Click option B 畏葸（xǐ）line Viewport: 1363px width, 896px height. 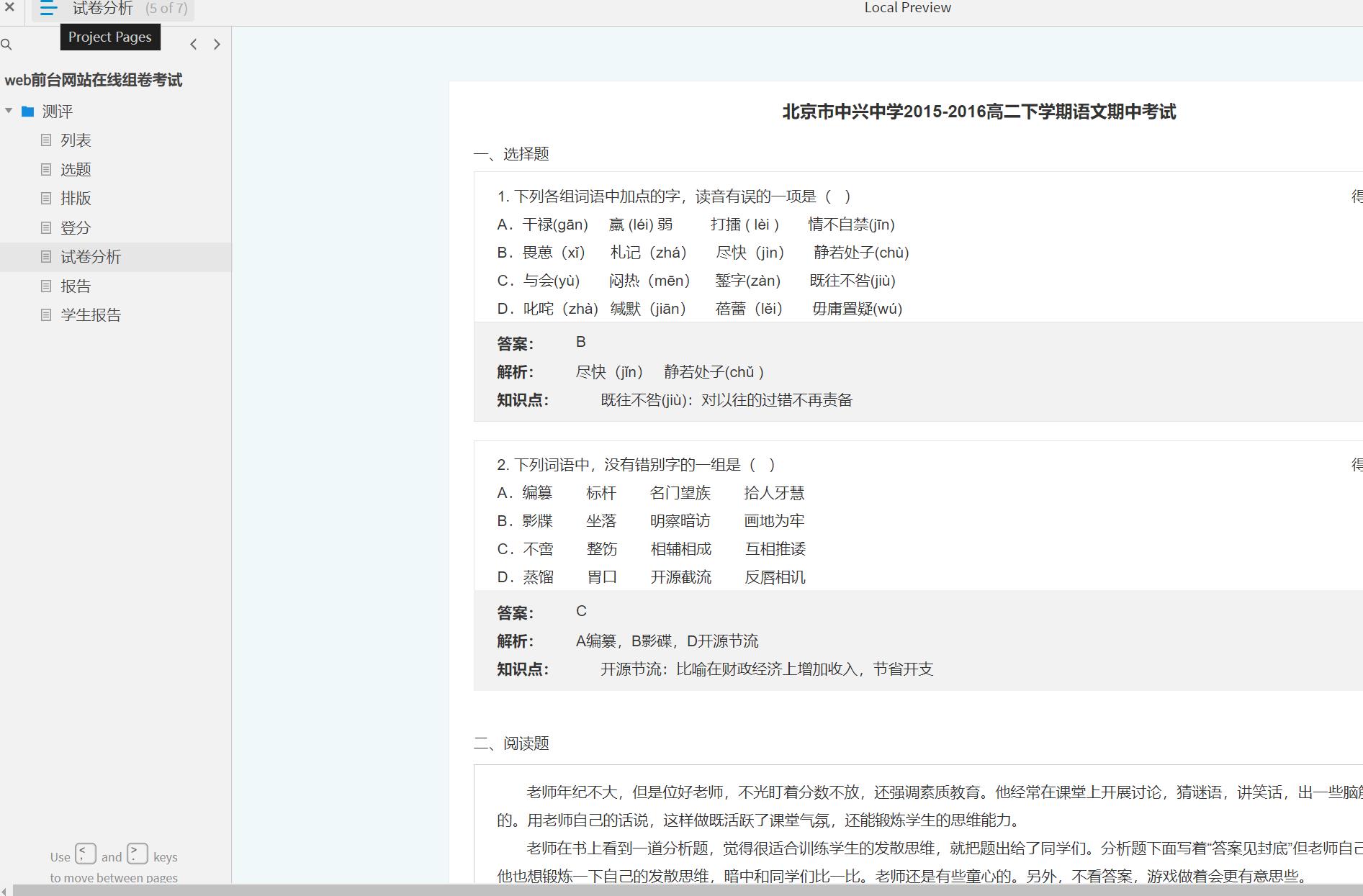pos(703,253)
